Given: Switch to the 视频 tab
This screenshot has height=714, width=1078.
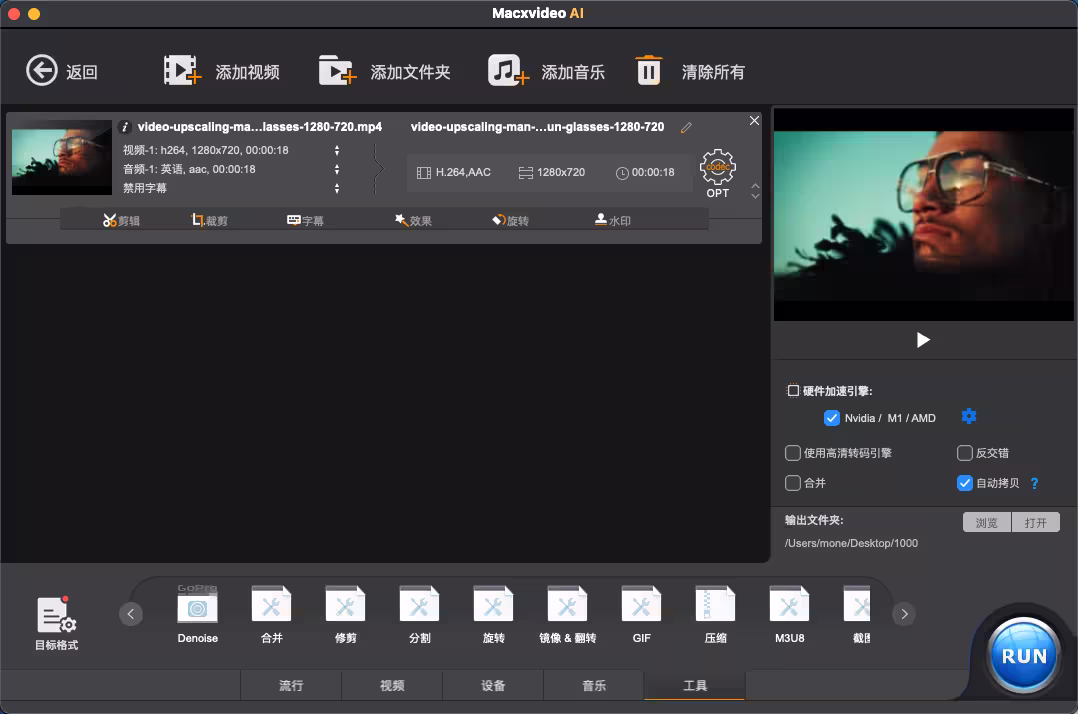Looking at the screenshot, I should click(x=392, y=685).
